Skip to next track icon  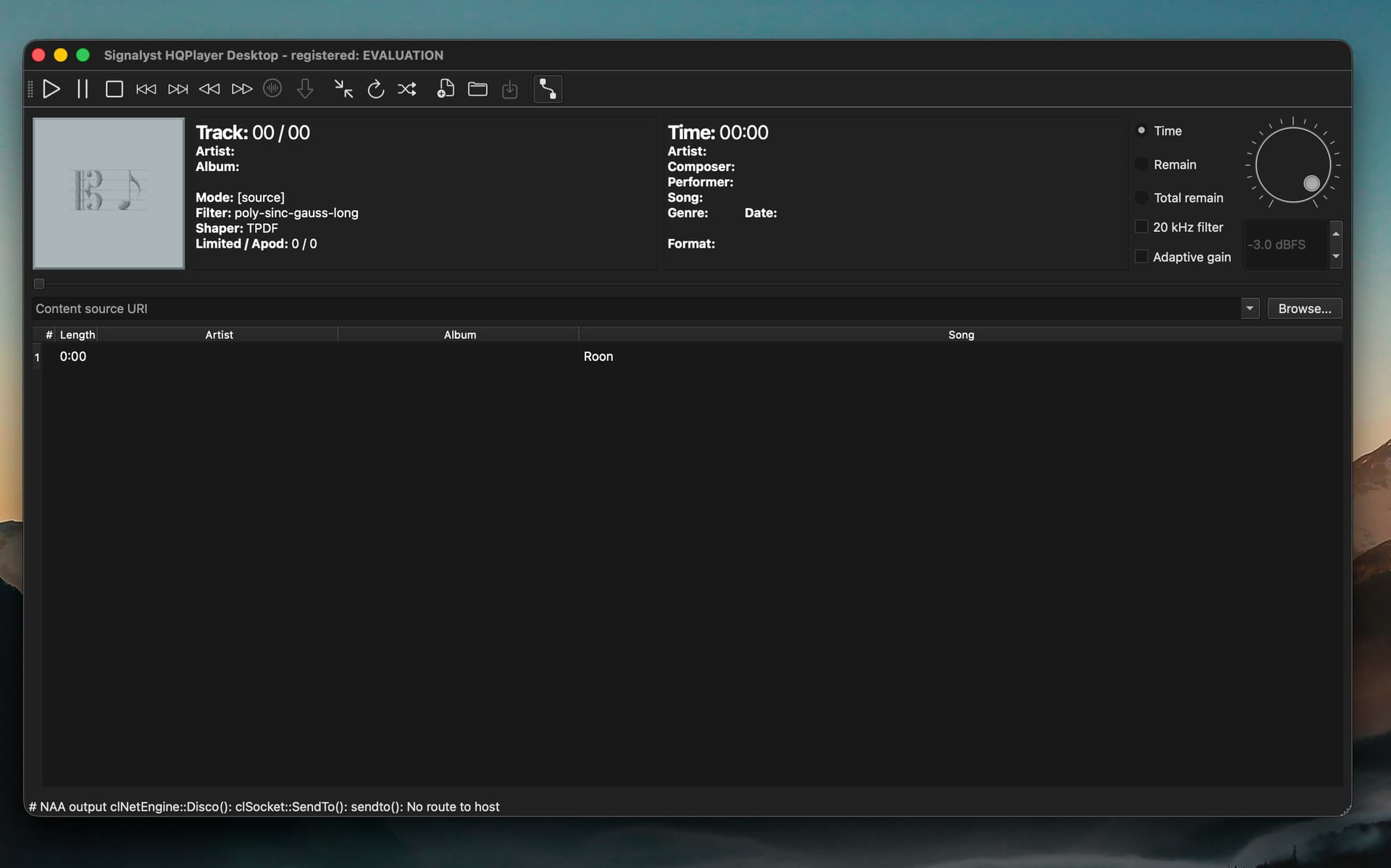click(177, 89)
